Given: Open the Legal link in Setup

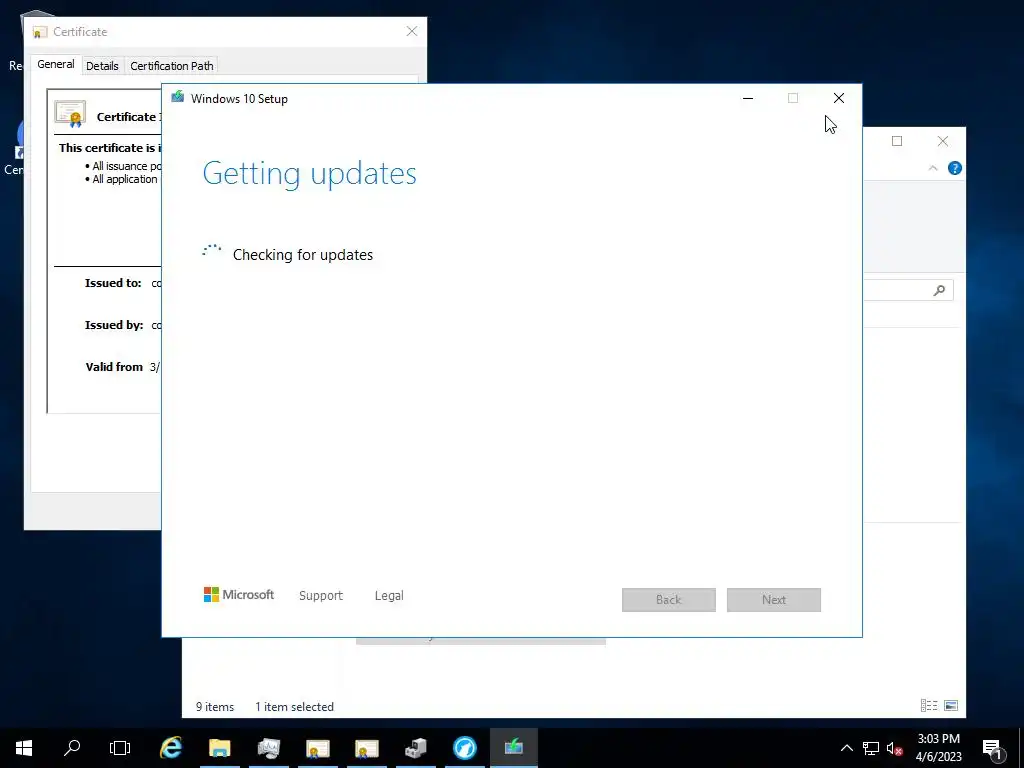Looking at the screenshot, I should click(x=389, y=596).
